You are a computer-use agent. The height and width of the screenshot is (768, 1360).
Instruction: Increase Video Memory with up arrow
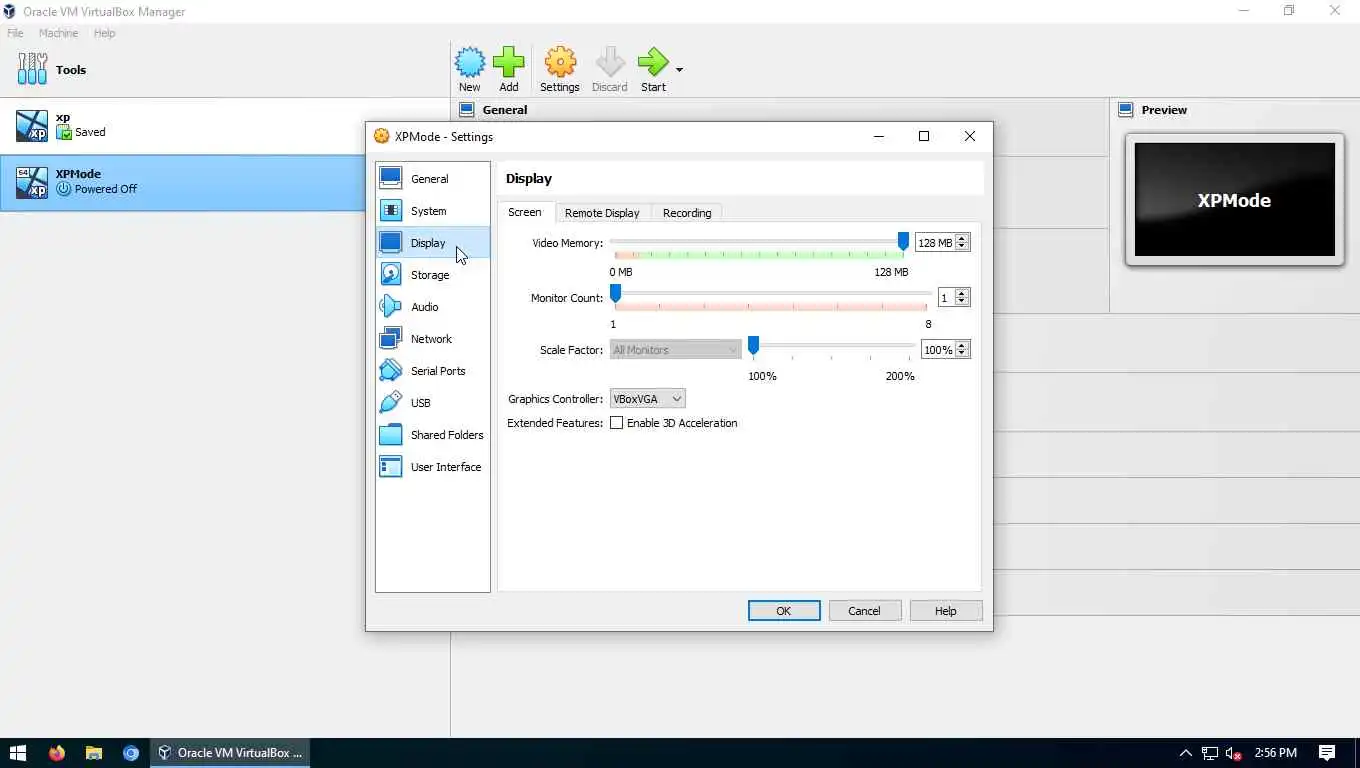pyautogui.click(x=962, y=238)
